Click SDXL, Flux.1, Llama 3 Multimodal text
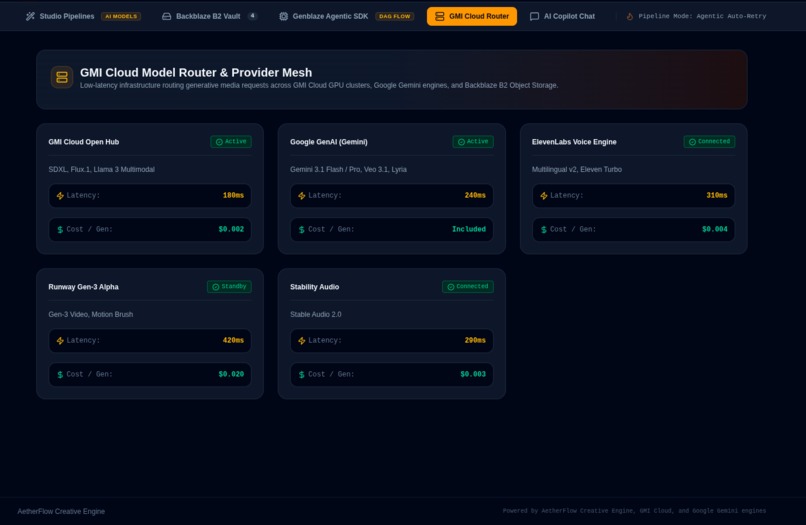 tap(101, 169)
